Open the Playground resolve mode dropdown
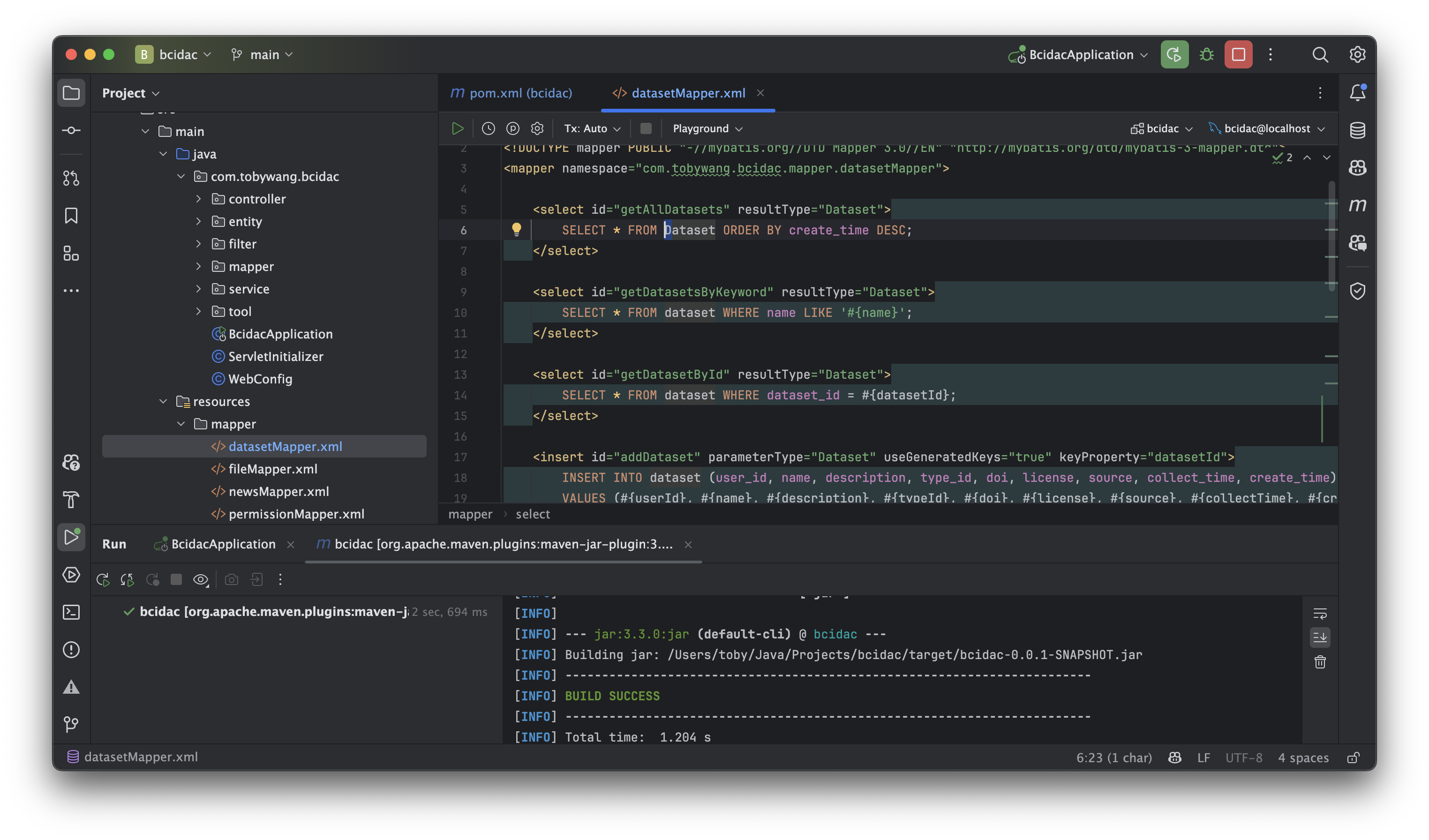Screen dimensions: 1429x840 (x=707, y=128)
